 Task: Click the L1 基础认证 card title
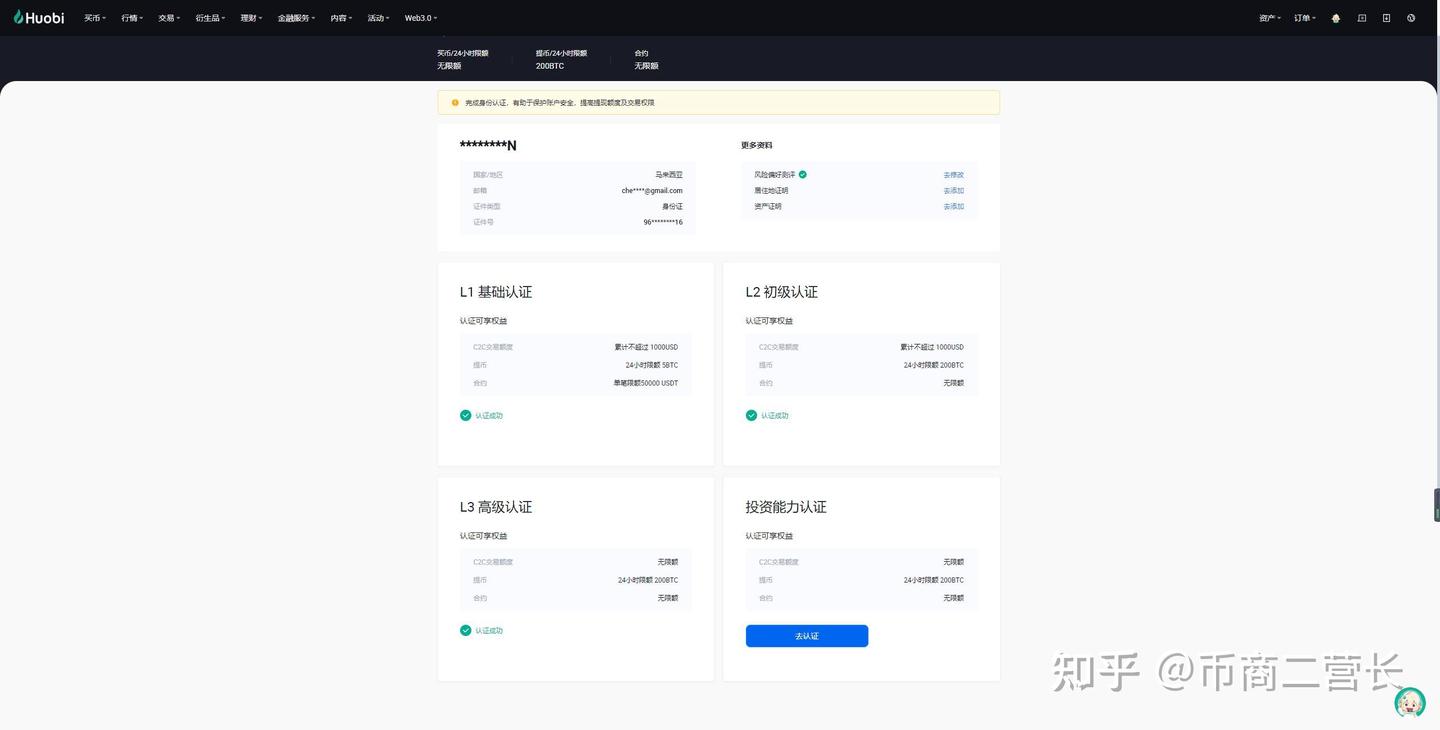(496, 292)
